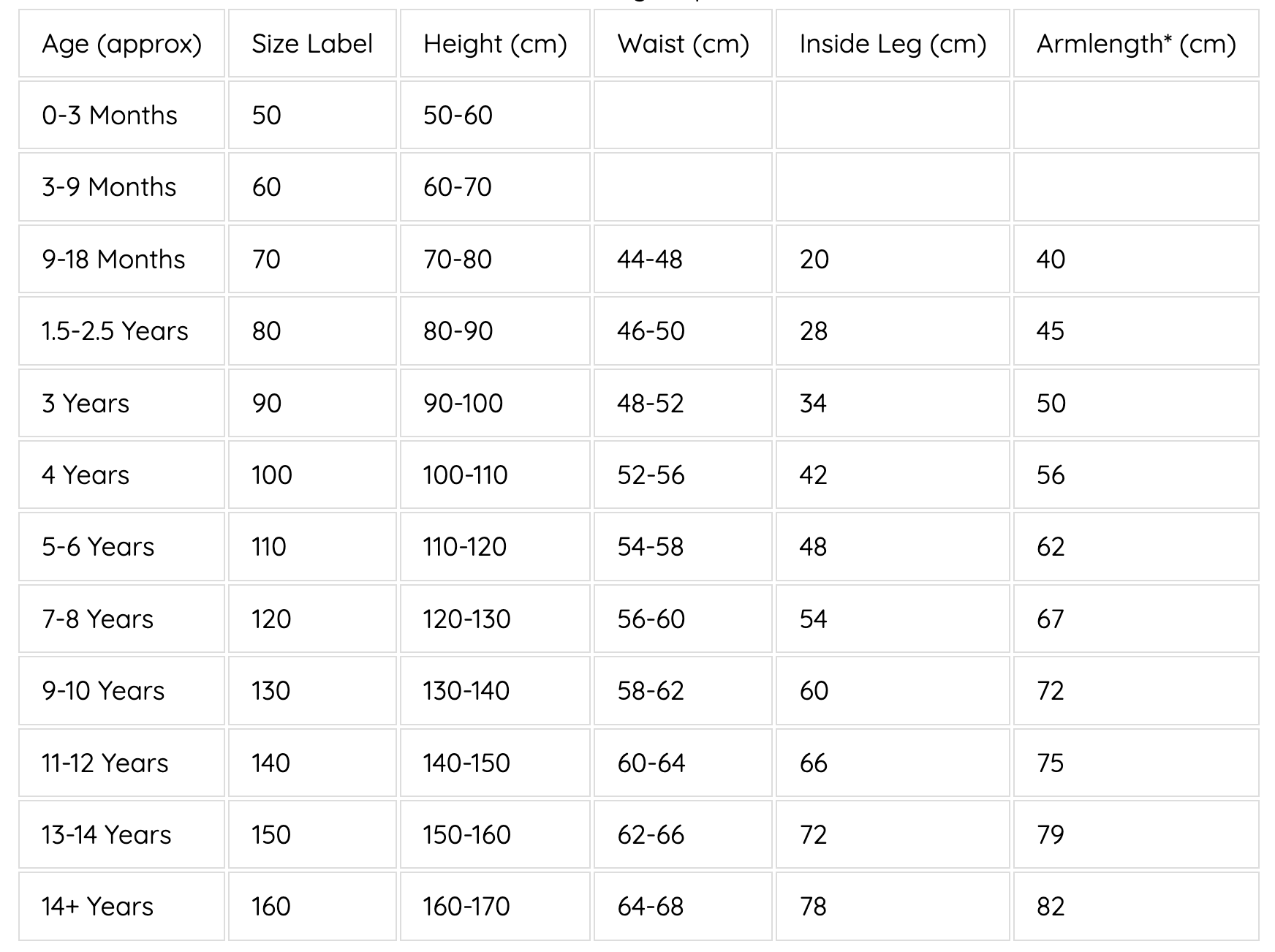Click the Waist (cm) column header
The width and height of the screenshot is (1275, 952).
coord(683,44)
